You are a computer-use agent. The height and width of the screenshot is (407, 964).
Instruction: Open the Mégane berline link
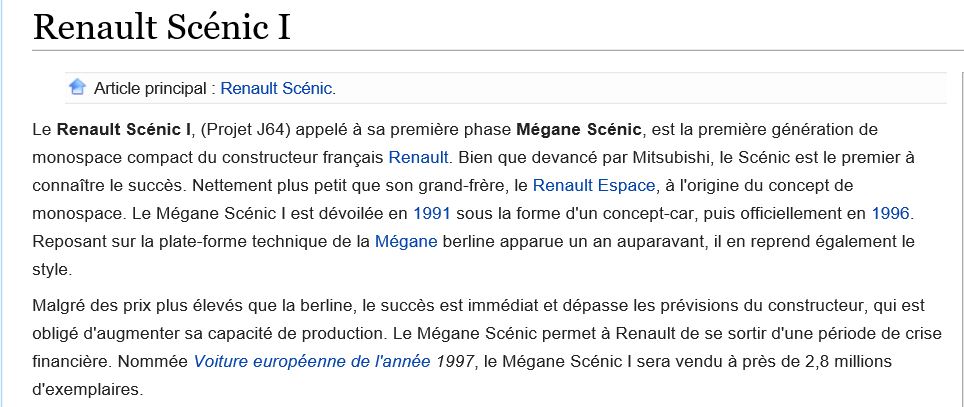pyautogui.click(x=406, y=242)
